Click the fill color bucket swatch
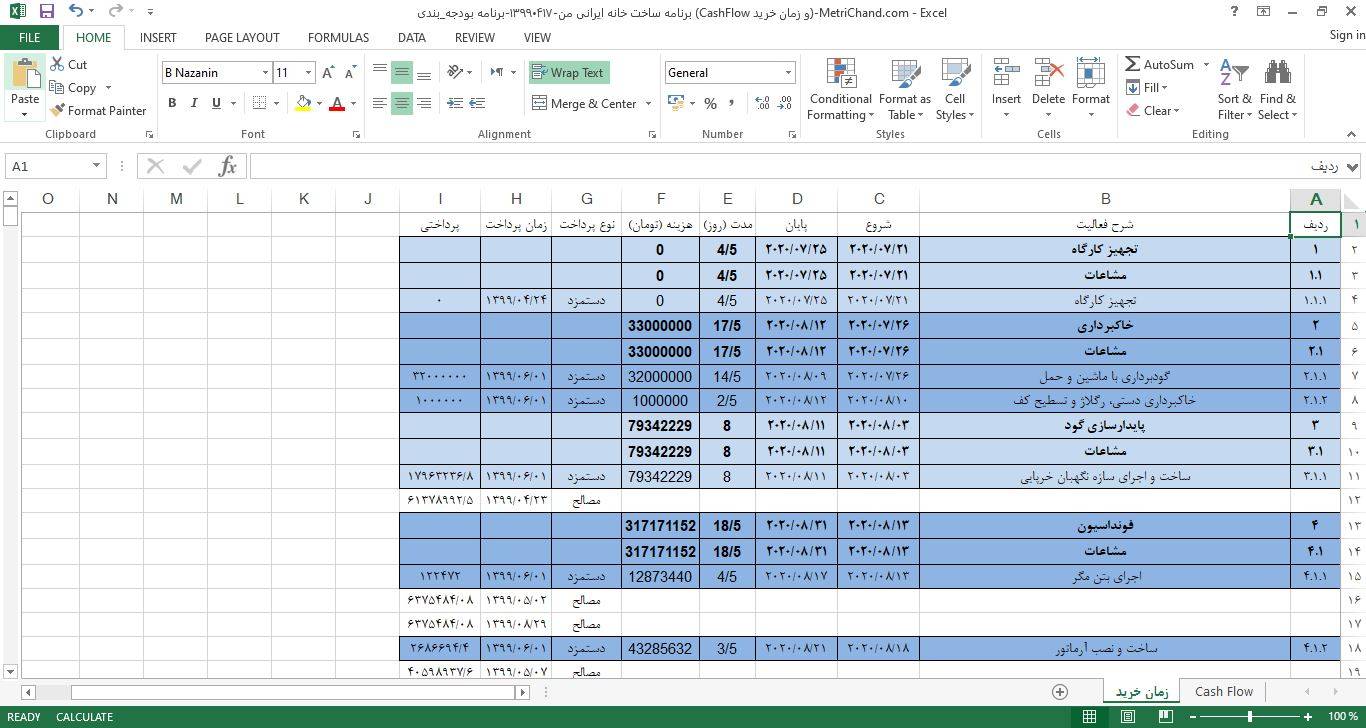This screenshot has height=728, width=1366. [x=303, y=103]
